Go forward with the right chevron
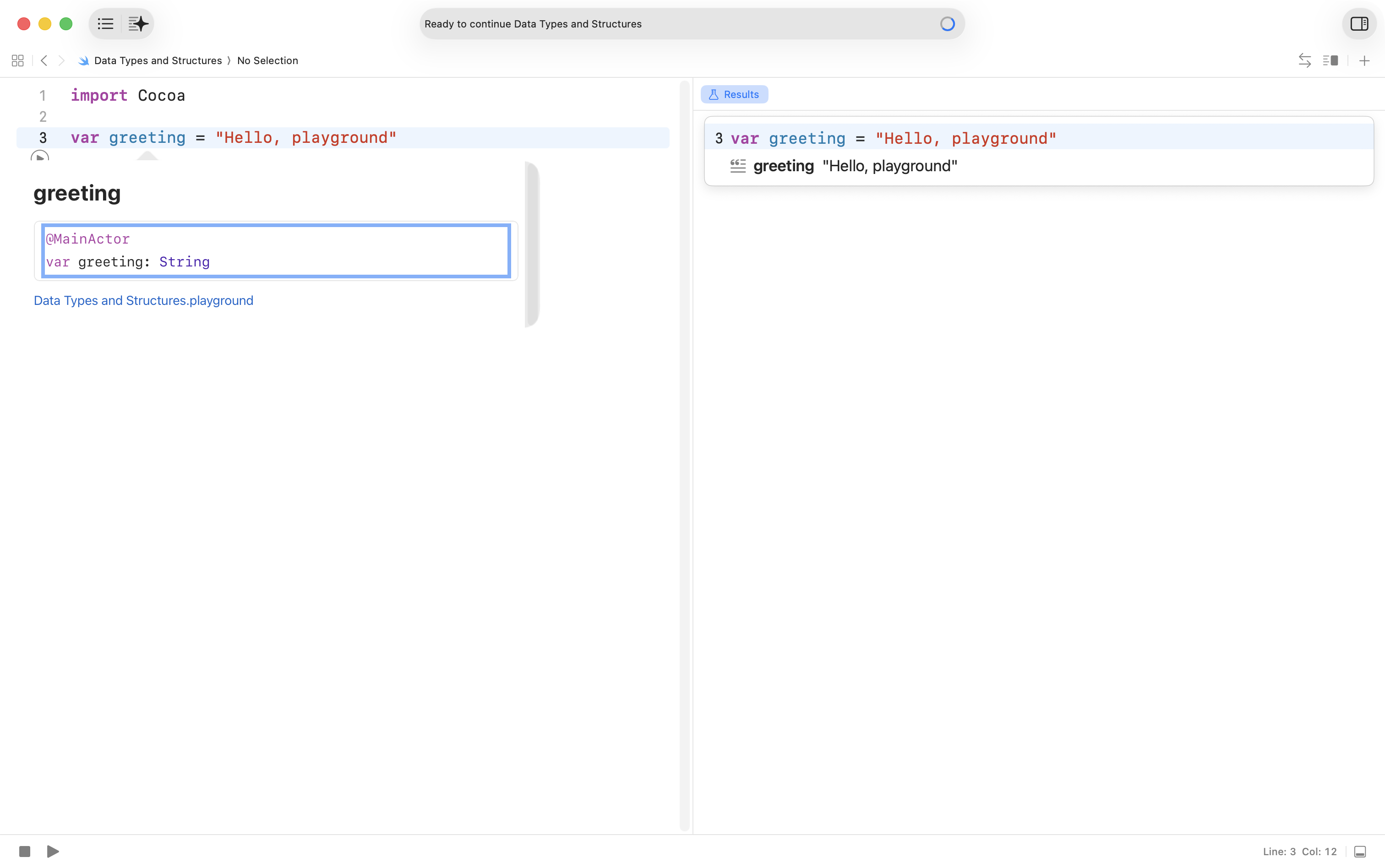Viewport: 1385px width, 868px height. click(x=61, y=61)
